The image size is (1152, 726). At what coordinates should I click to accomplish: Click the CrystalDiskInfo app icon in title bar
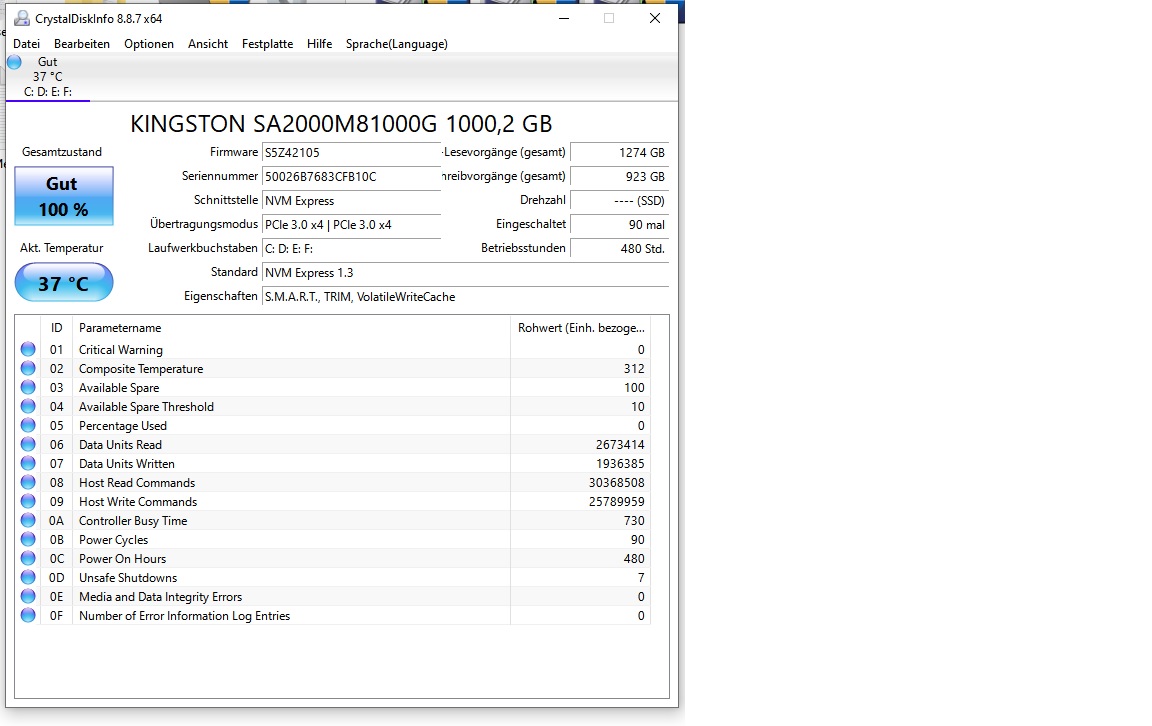click(22, 18)
